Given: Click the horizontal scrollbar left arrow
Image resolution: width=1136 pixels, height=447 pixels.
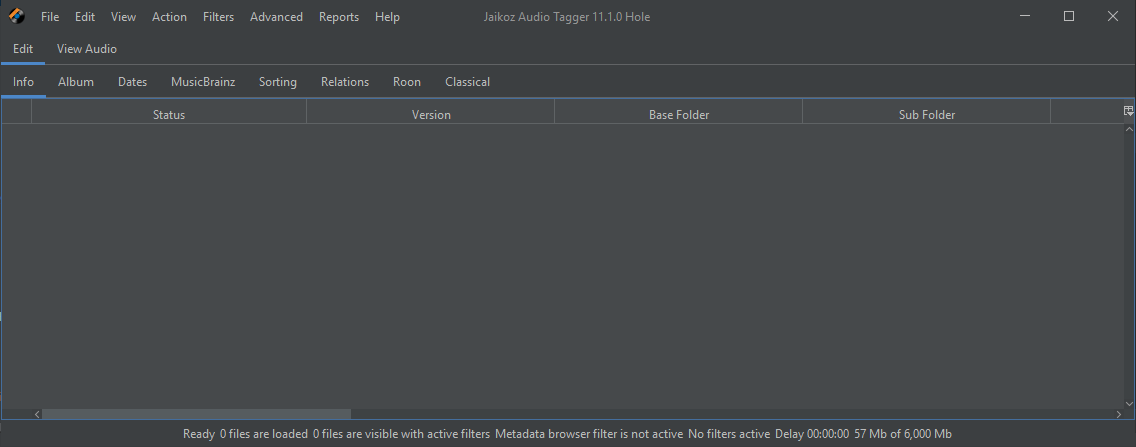Looking at the screenshot, I should pos(38,414).
